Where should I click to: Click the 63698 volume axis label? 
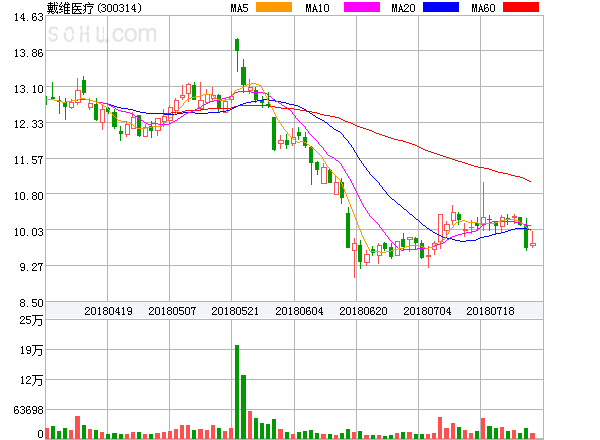click(29, 411)
